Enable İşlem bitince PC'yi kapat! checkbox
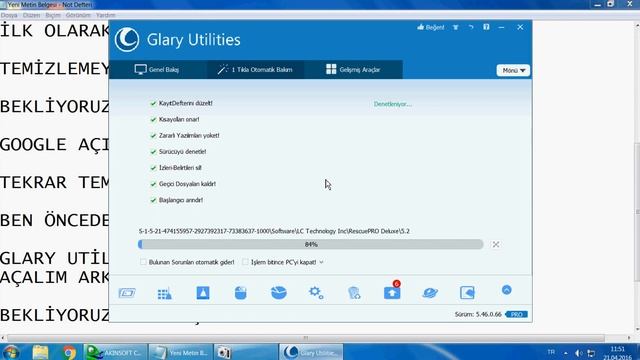 245,262
